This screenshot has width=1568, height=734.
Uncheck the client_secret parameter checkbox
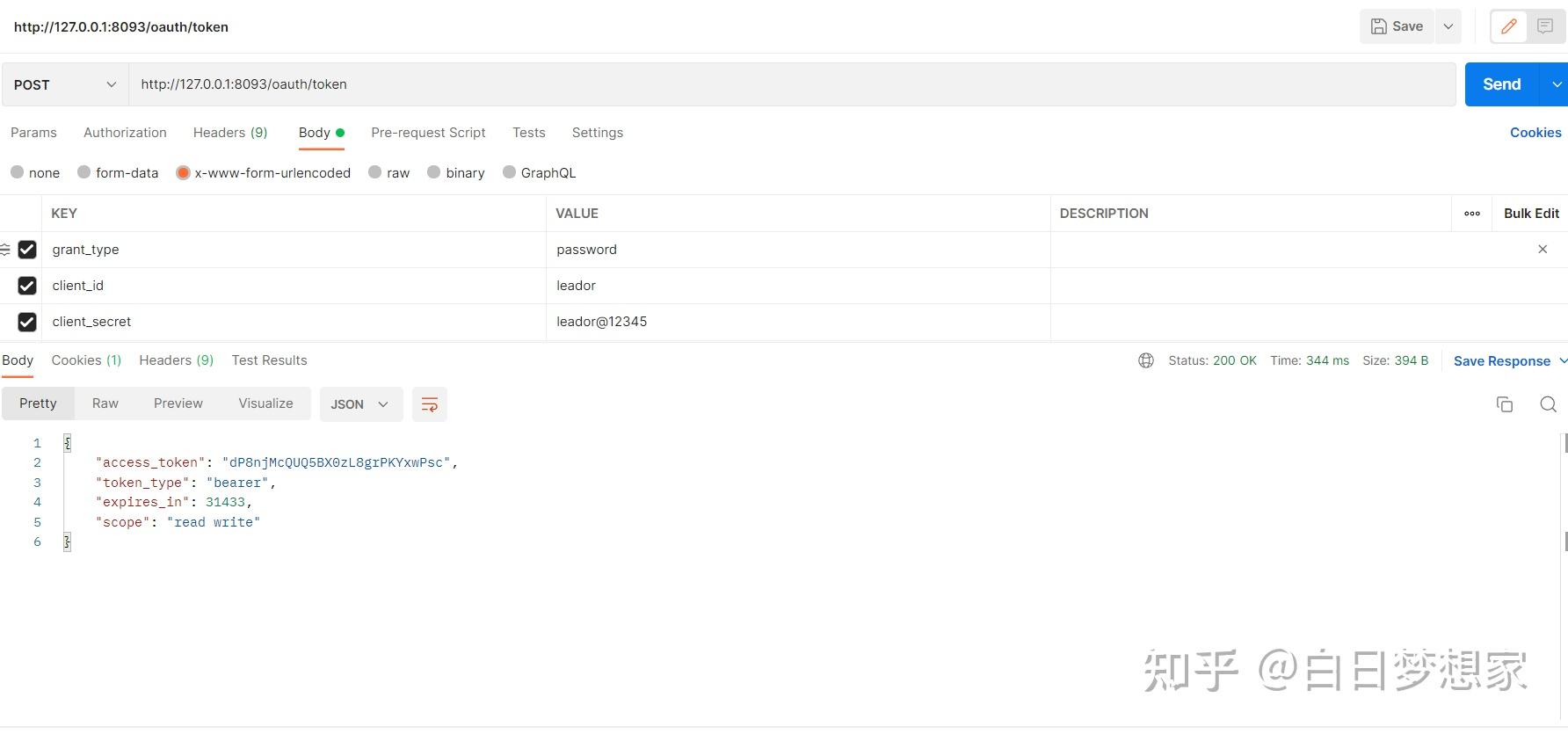pos(27,322)
